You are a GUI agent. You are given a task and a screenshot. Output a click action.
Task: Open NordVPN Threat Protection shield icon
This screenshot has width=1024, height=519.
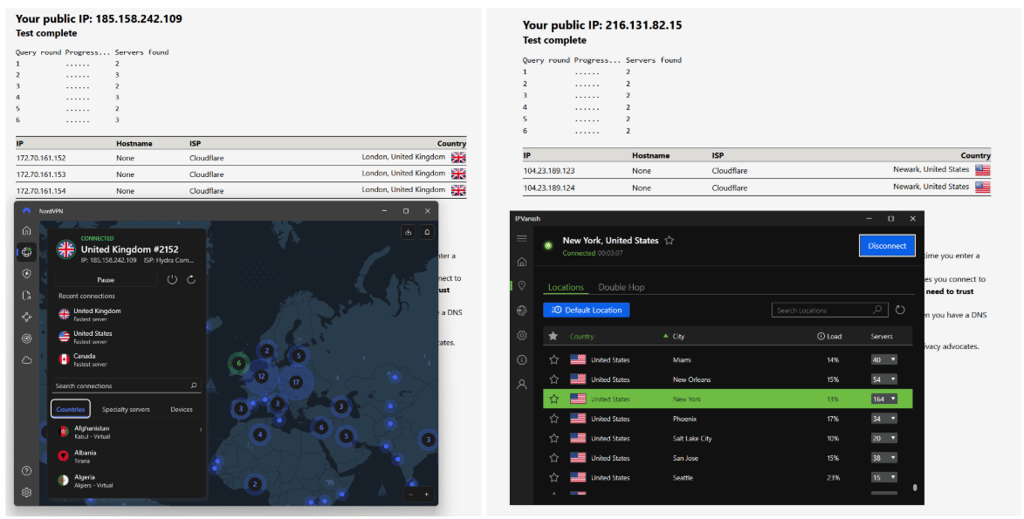(x=26, y=274)
